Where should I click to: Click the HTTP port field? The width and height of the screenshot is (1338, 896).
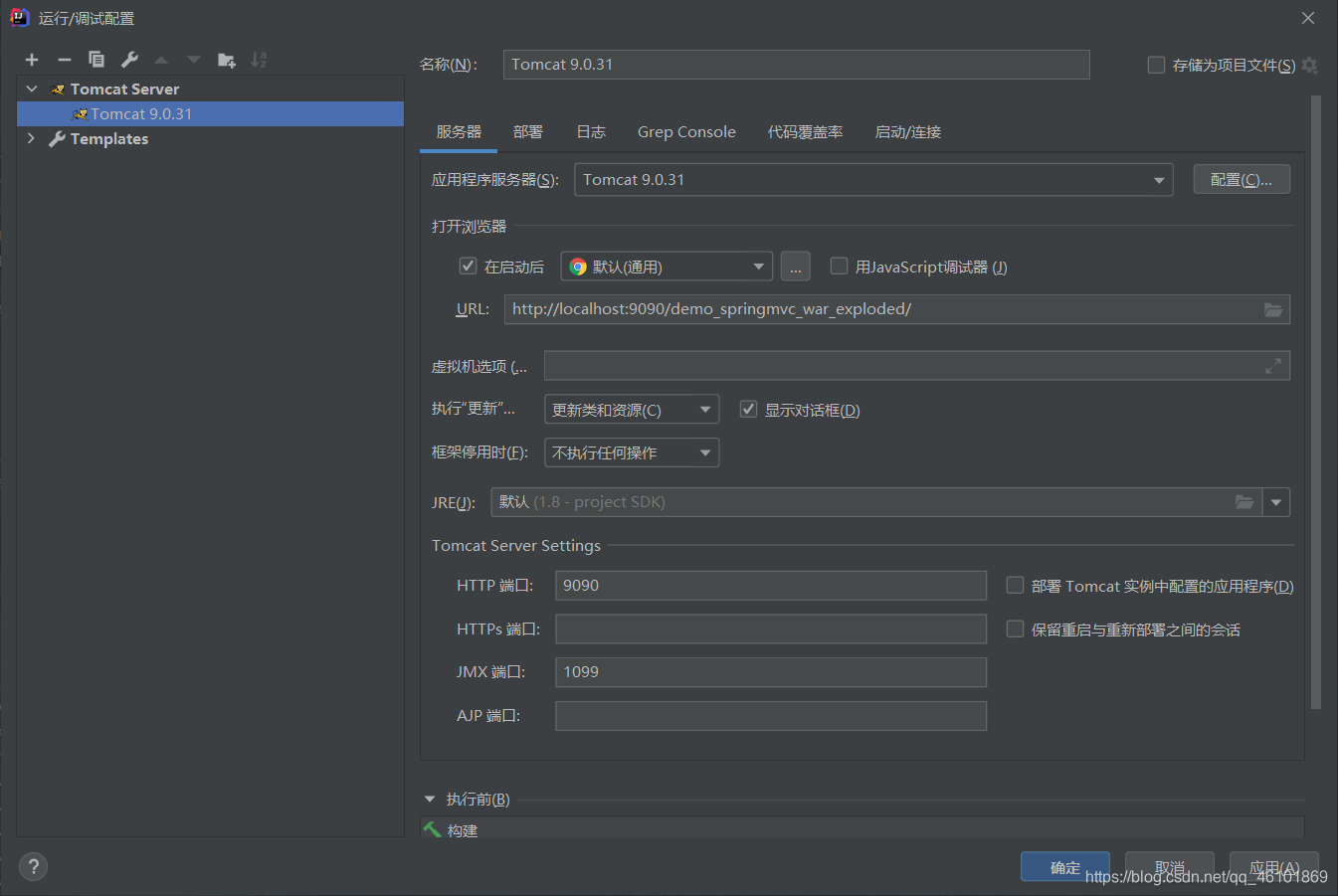[771, 586]
